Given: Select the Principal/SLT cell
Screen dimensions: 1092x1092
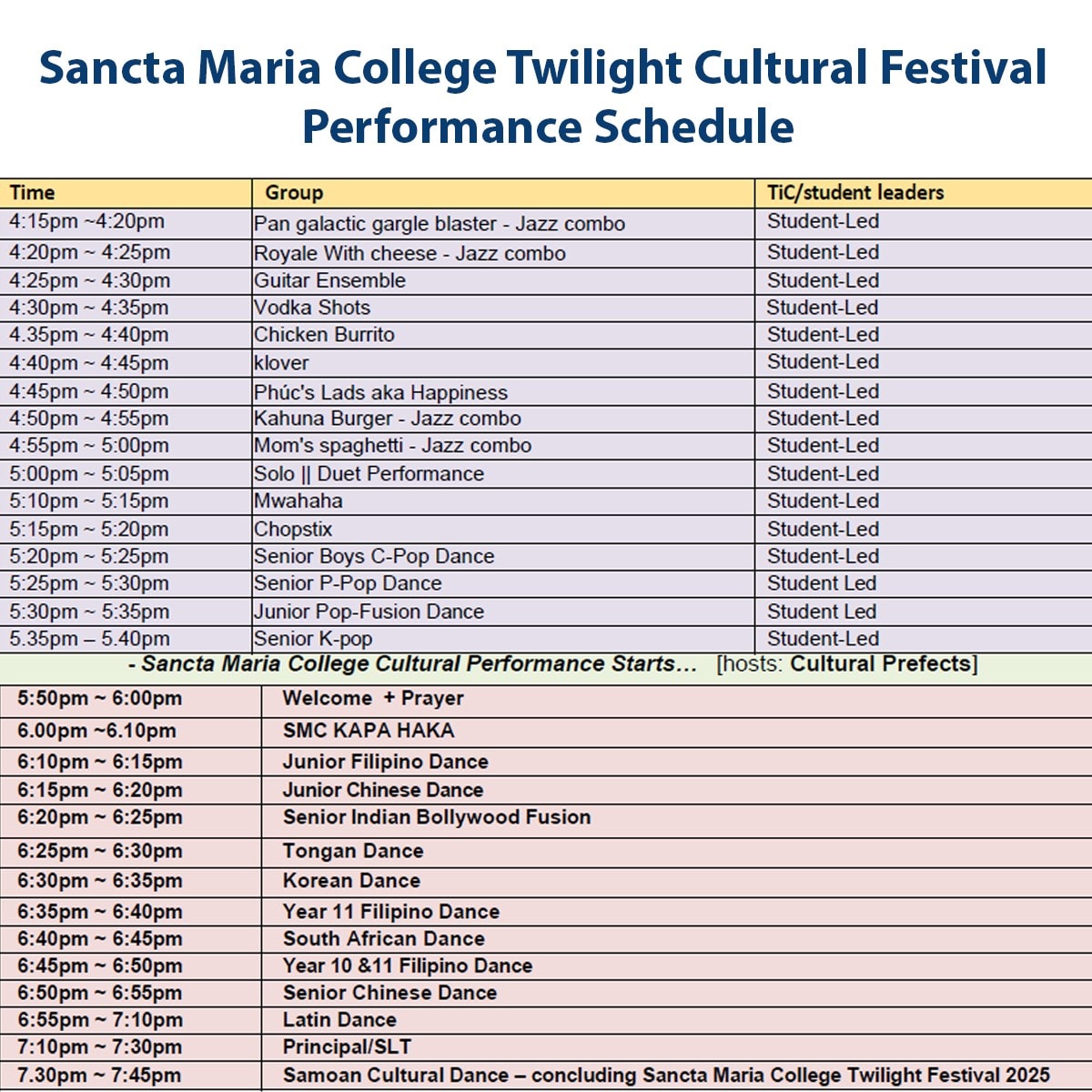Looking at the screenshot, I should point(347,1047).
